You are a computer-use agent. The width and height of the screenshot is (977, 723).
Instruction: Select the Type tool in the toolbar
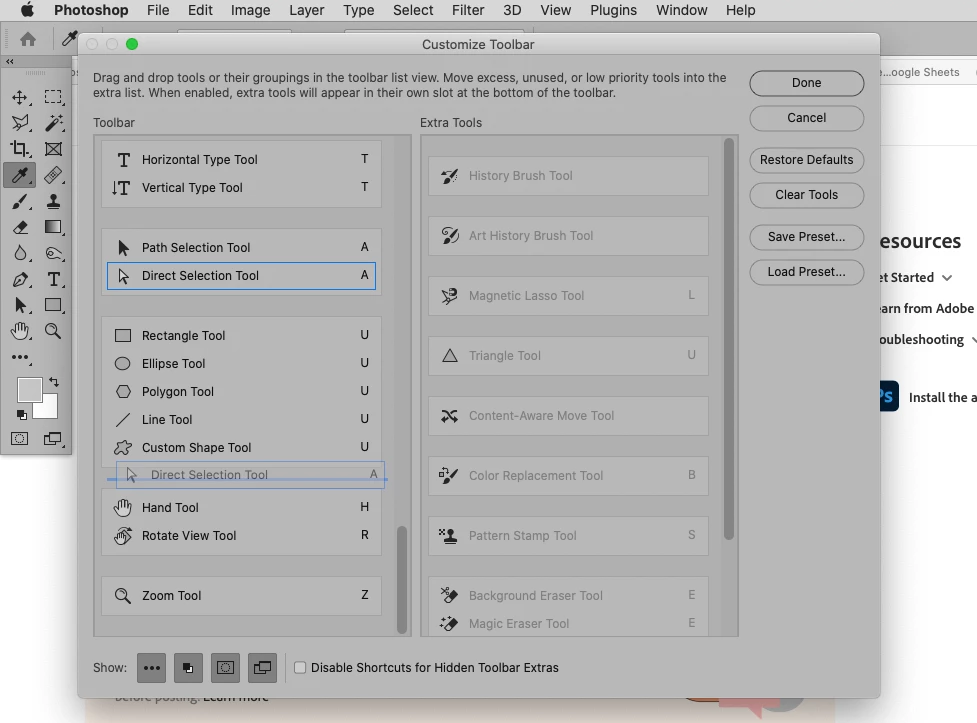[x=53, y=279]
